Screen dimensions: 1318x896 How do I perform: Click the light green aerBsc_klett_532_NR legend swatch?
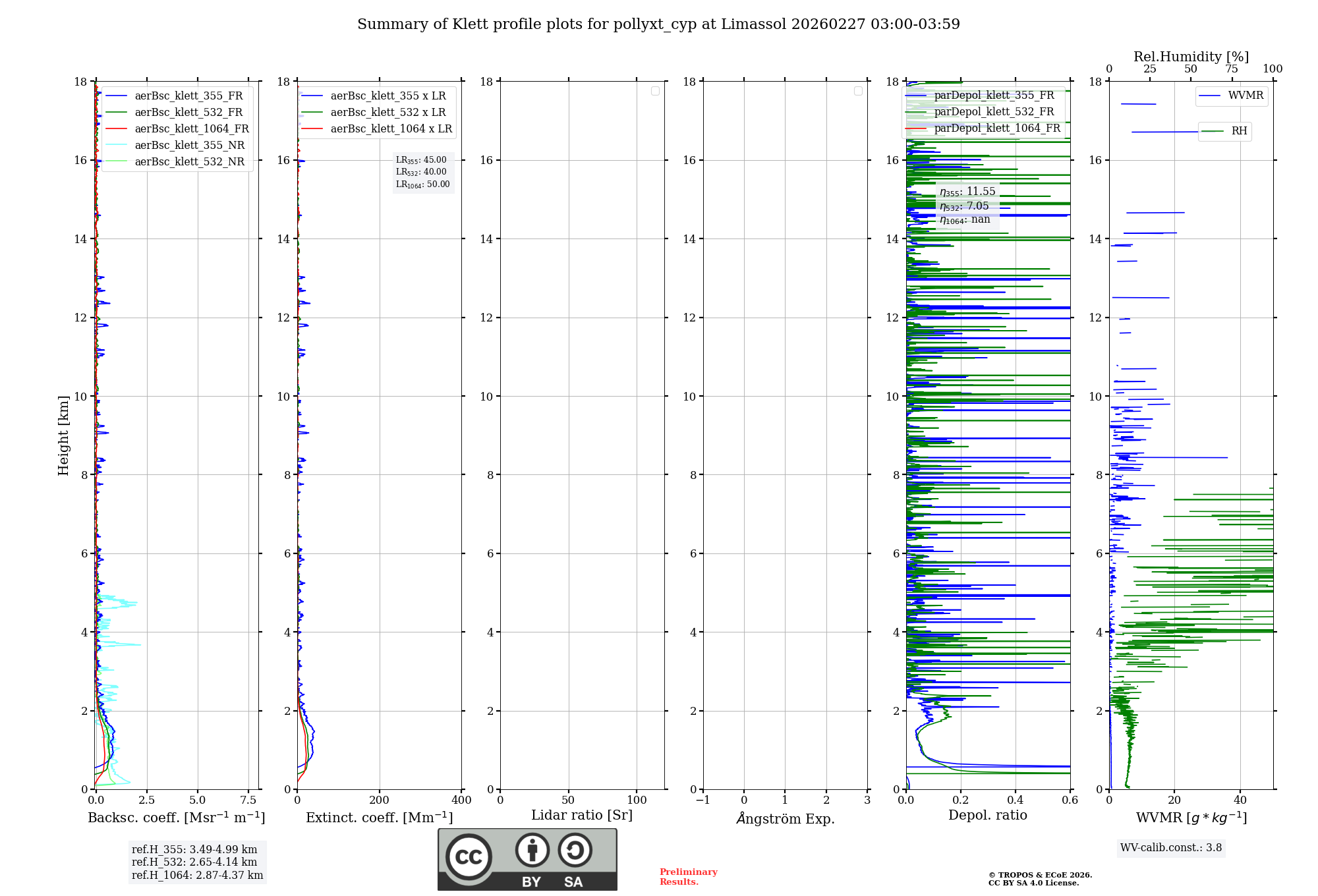tap(117, 162)
